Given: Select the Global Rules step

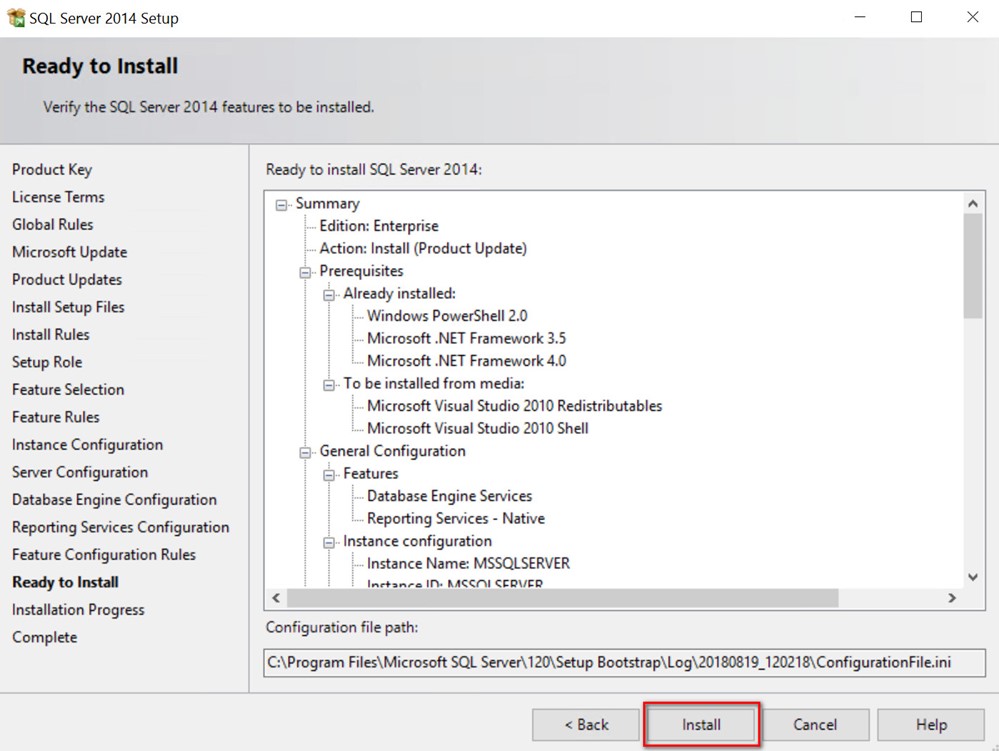Looking at the screenshot, I should (52, 224).
